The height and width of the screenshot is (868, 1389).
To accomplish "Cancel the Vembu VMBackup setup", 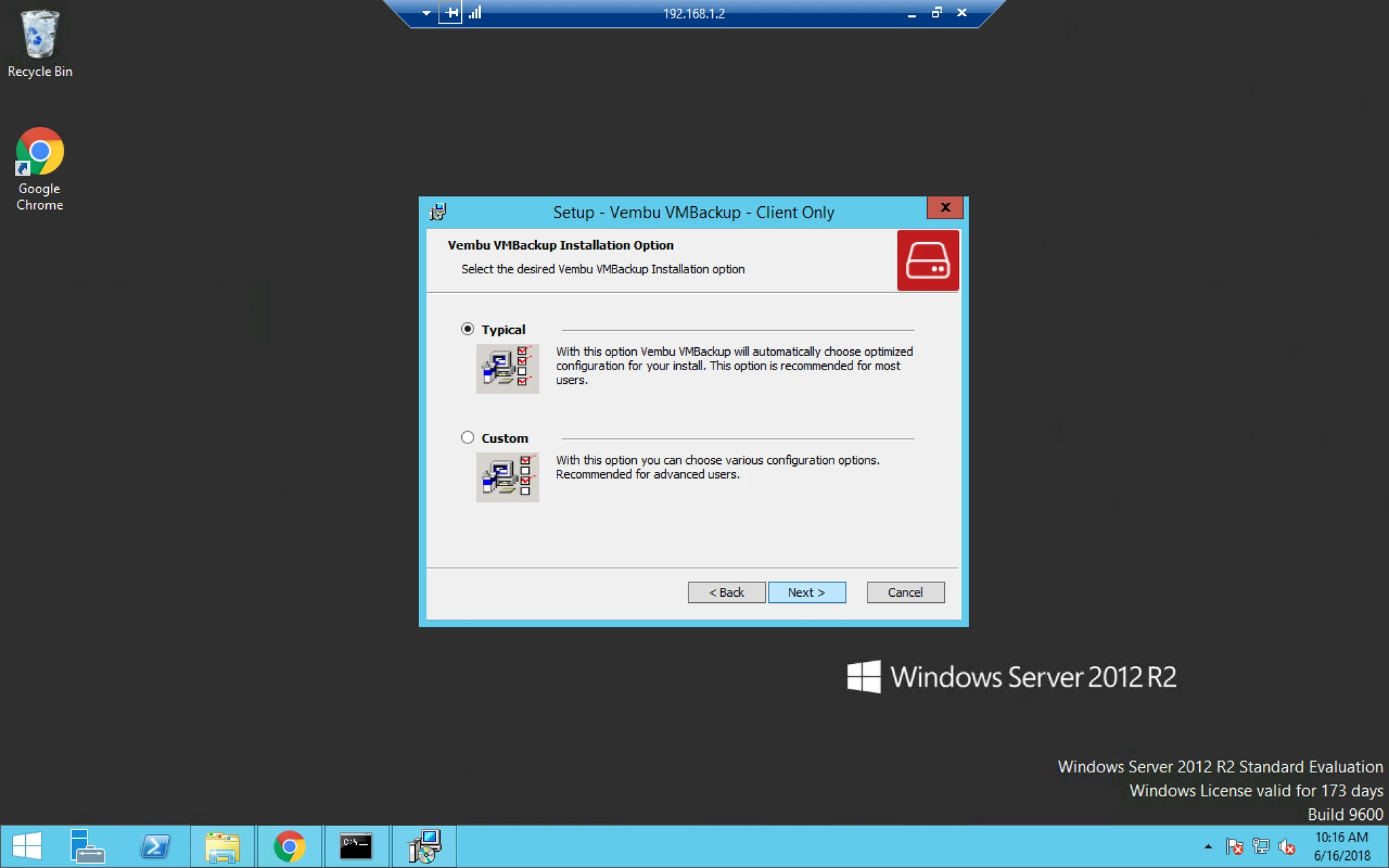I will pos(905,592).
